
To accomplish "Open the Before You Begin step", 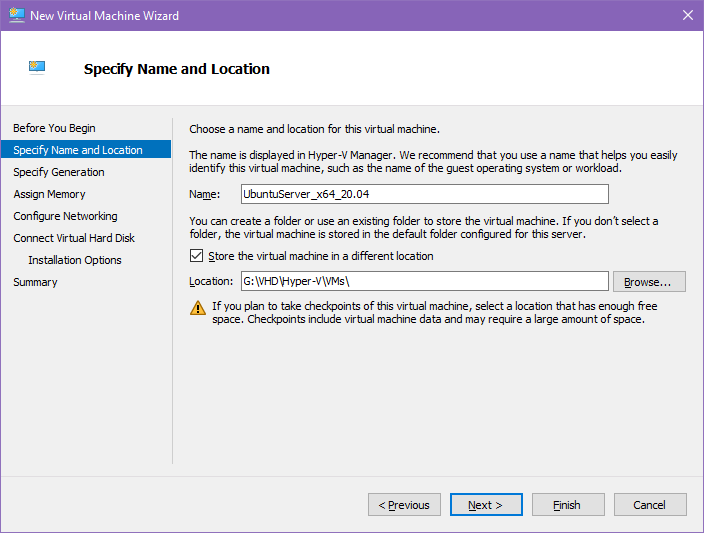I will [54, 128].
